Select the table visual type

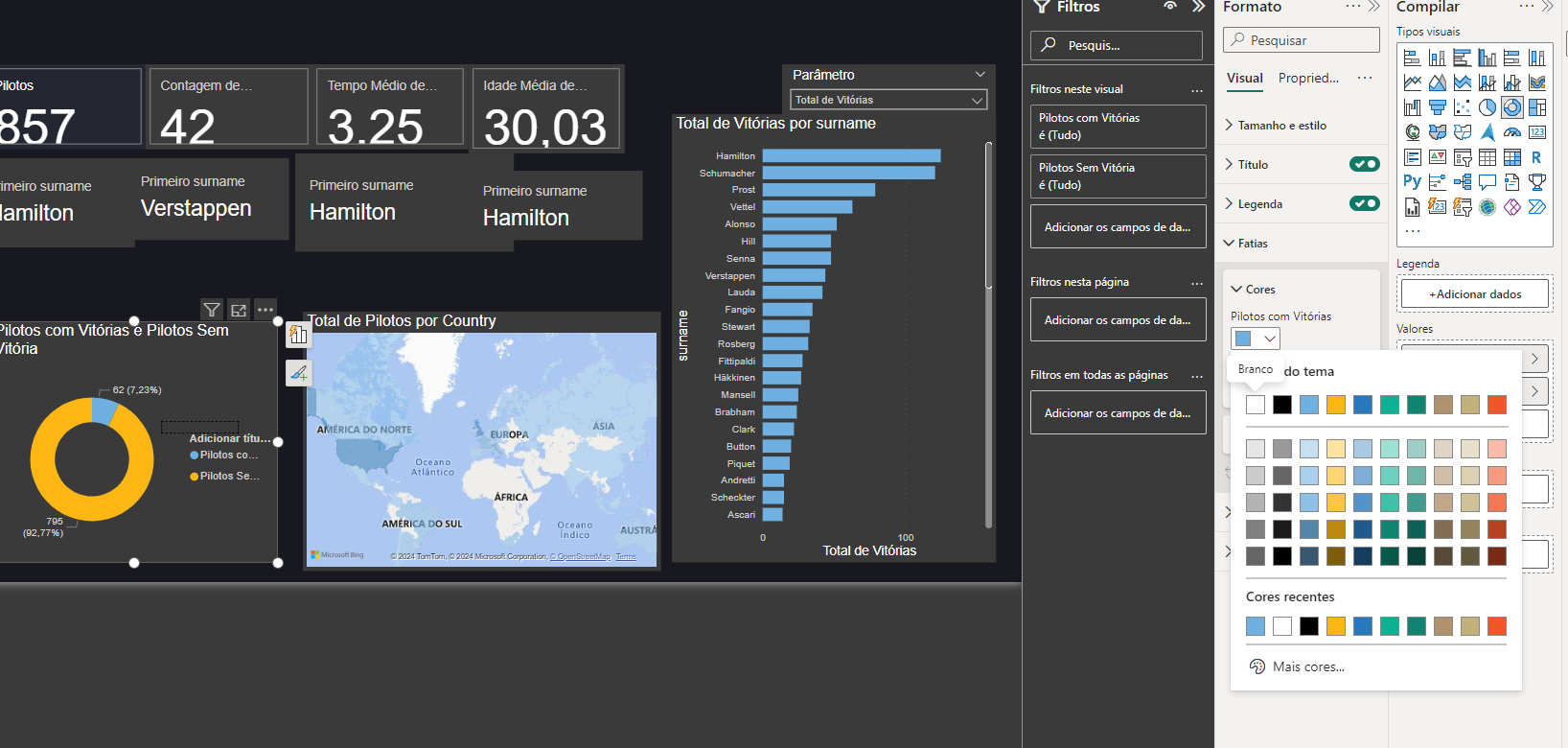pos(1487,157)
